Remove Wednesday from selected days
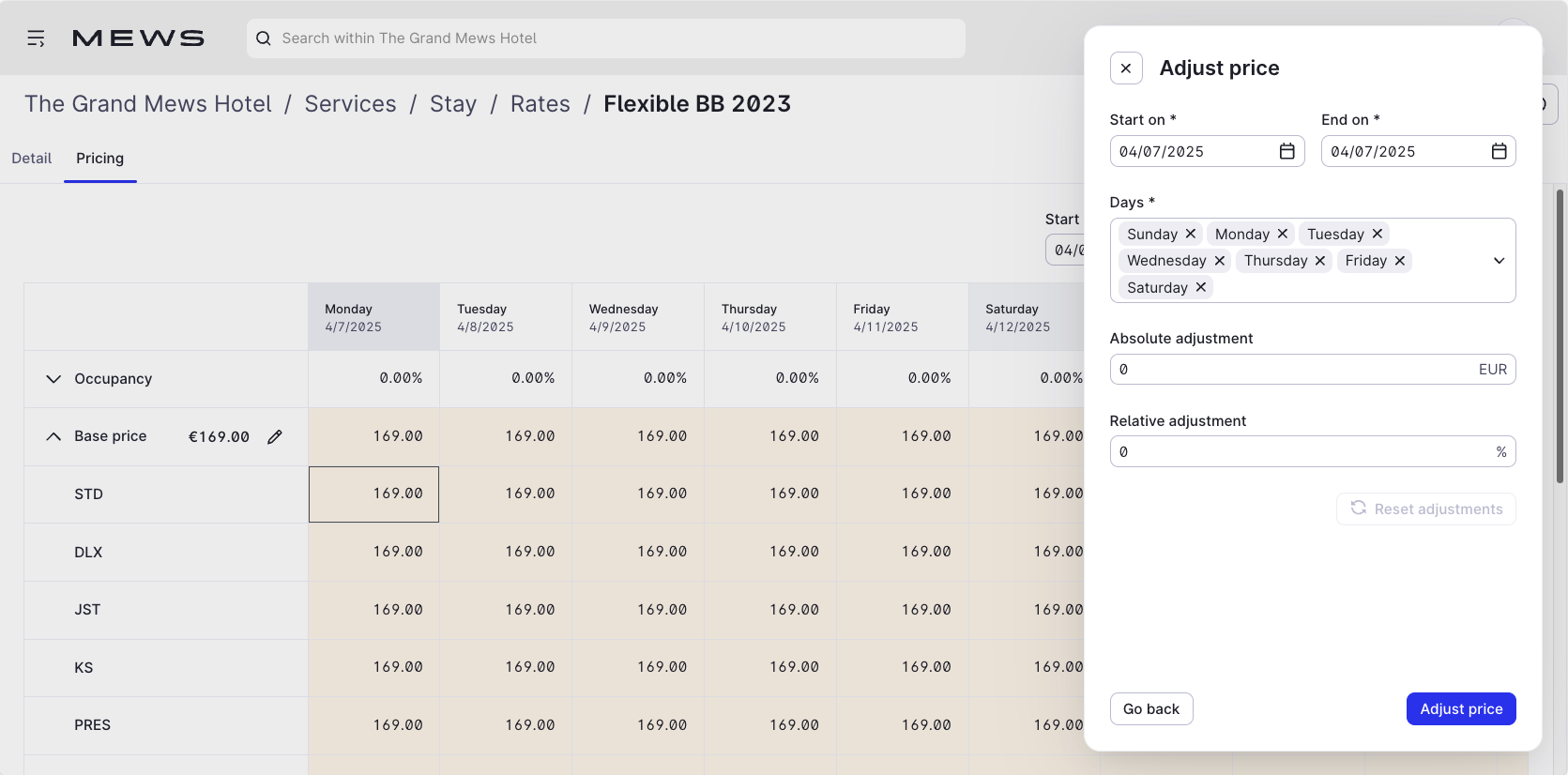This screenshot has width=1568, height=775. (1220, 261)
